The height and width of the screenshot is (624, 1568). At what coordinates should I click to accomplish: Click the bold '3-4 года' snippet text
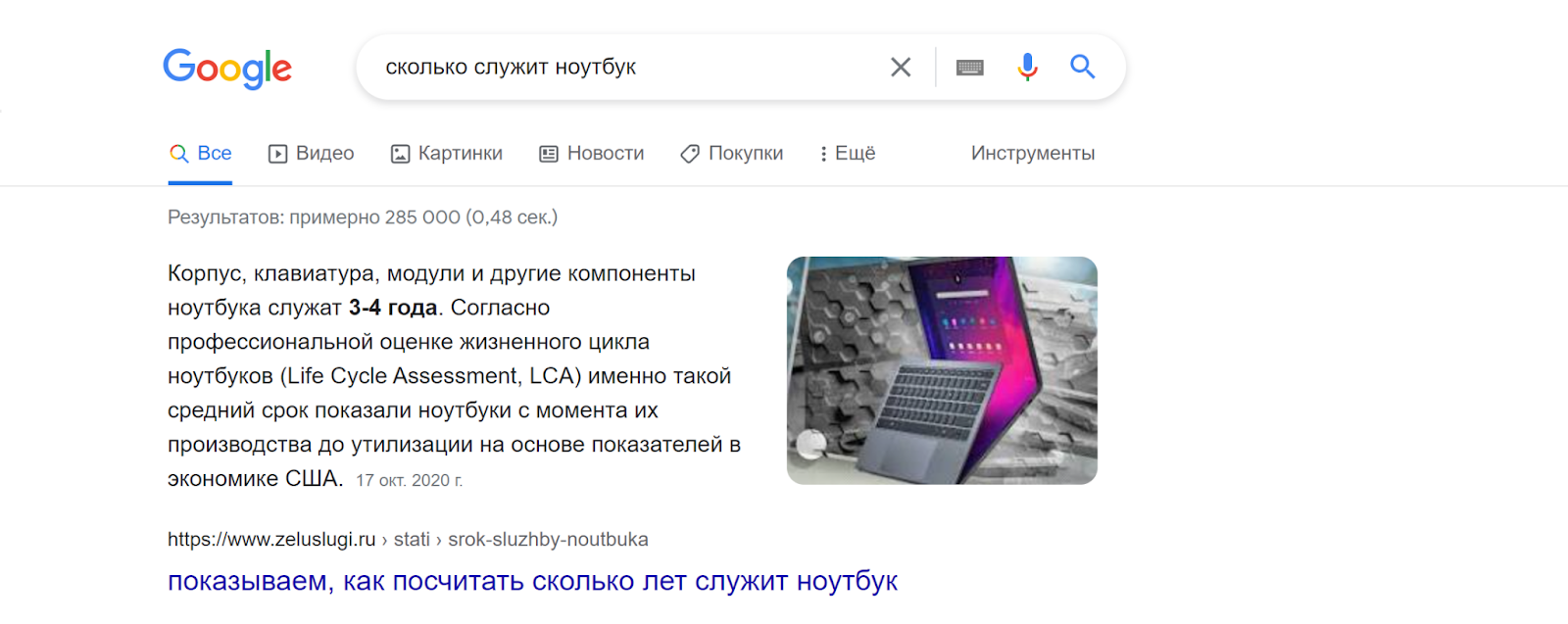[392, 308]
